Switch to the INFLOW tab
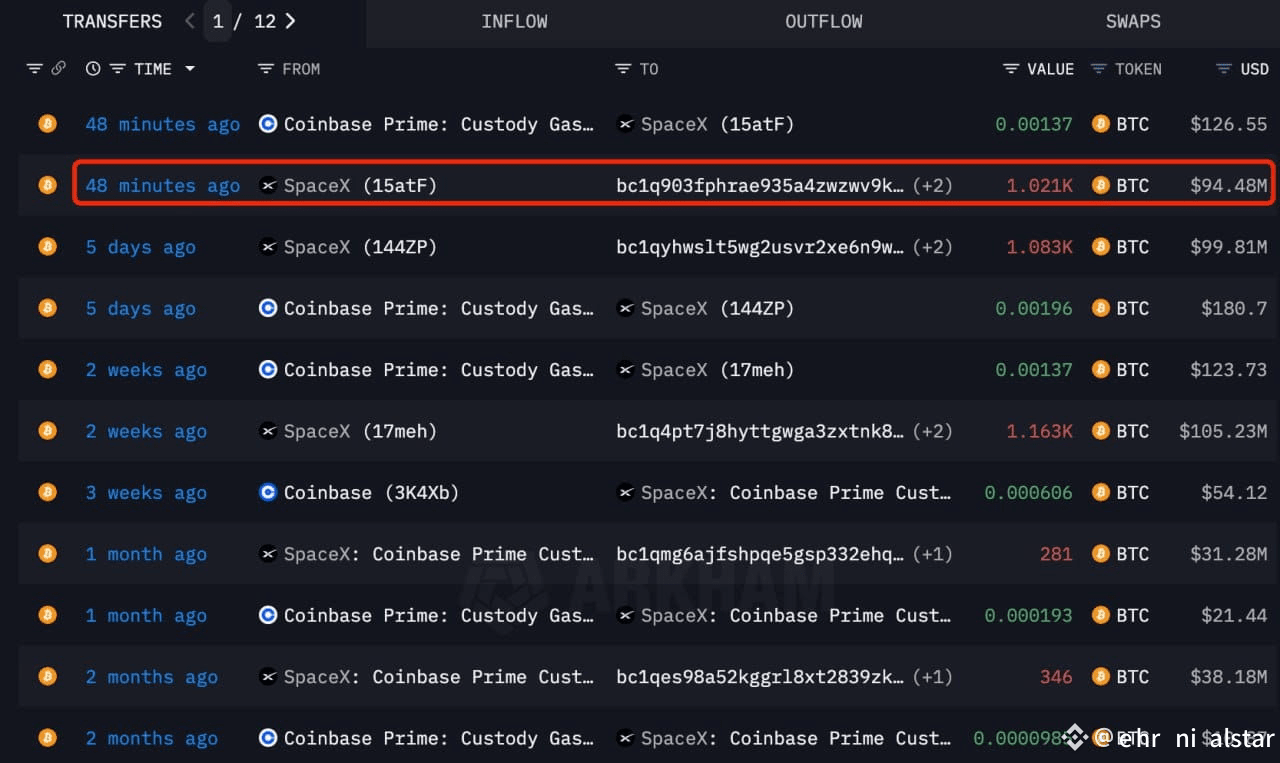The image size is (1280, 763). (x=514, y=21)
